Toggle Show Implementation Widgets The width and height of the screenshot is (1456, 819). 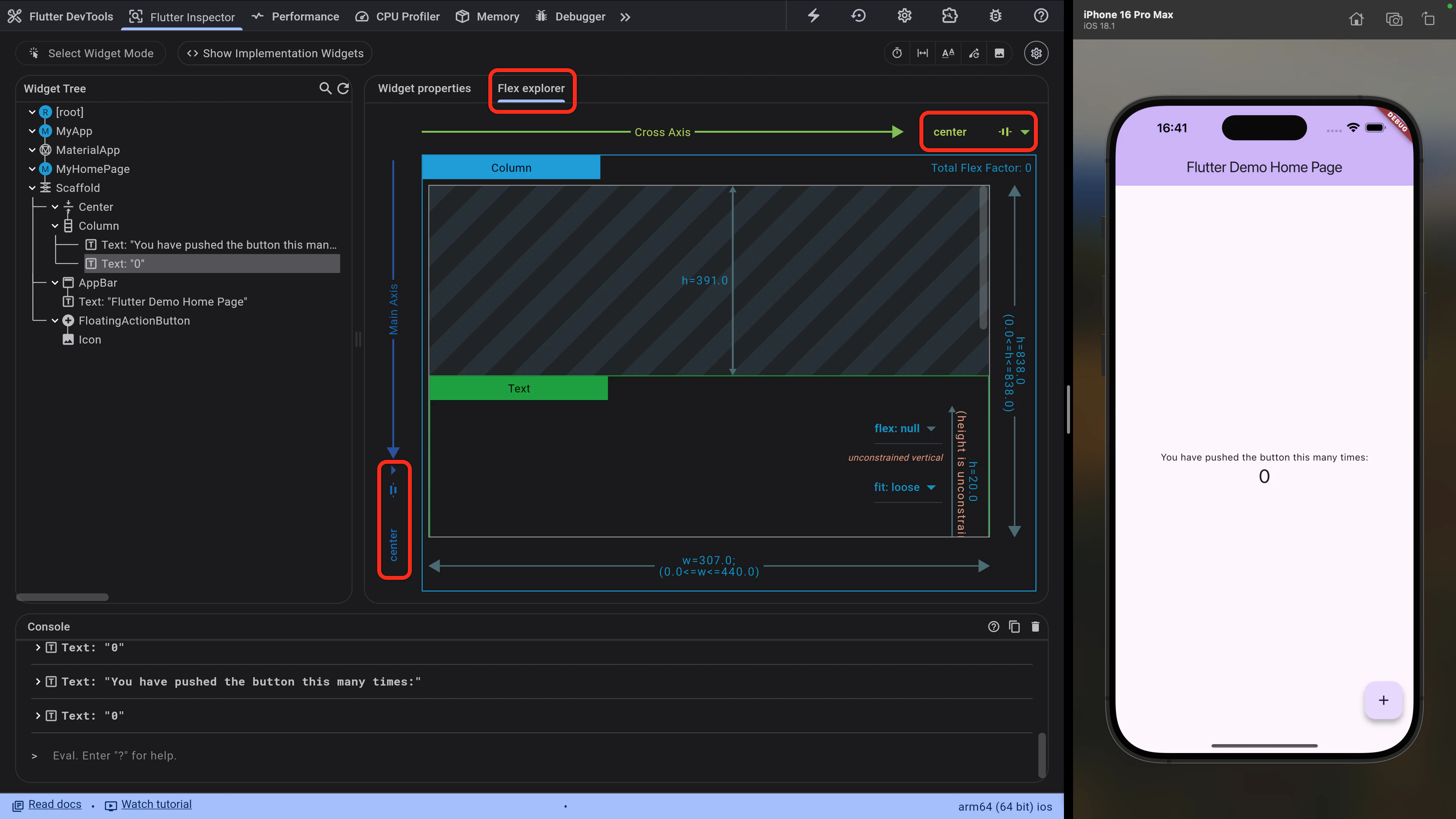pos(275,53)
